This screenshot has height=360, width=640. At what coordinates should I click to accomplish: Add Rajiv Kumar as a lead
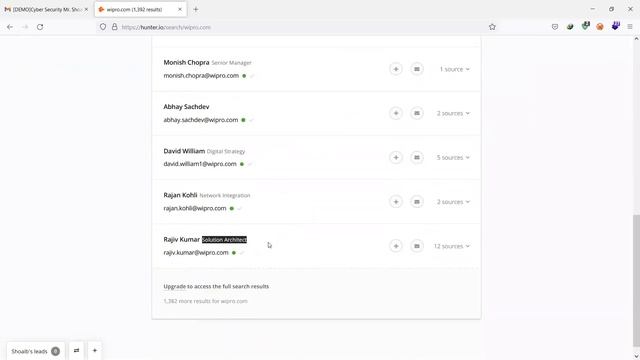click(396, 246)
